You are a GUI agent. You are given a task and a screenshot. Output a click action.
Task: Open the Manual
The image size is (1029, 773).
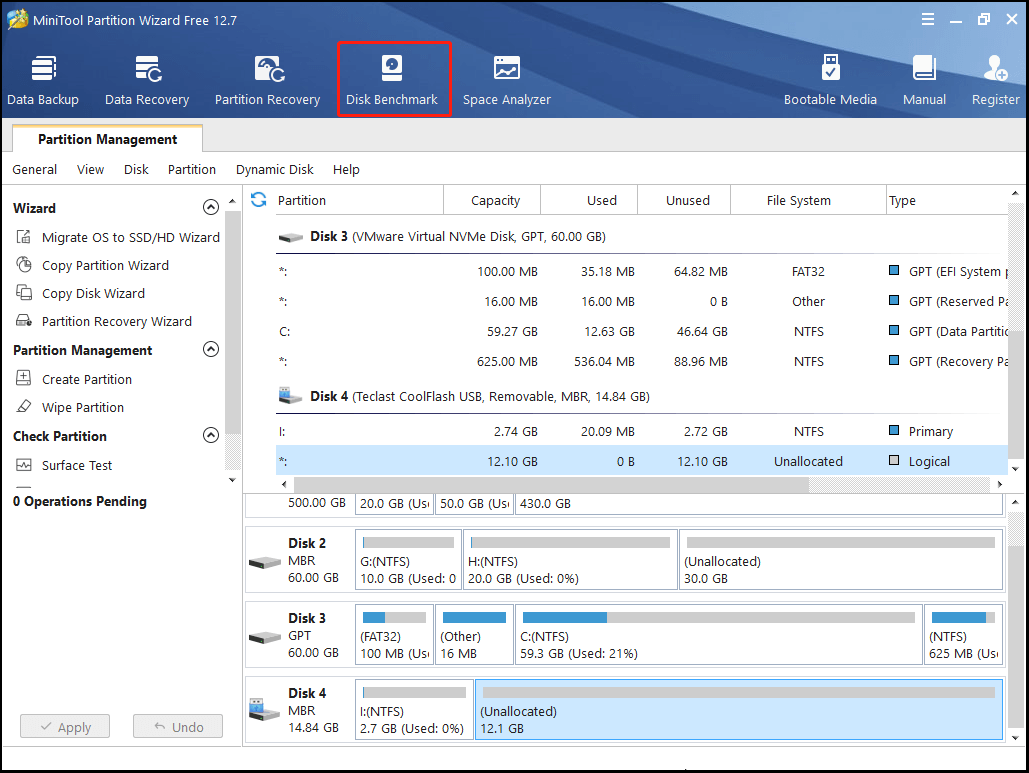(924, 80)
